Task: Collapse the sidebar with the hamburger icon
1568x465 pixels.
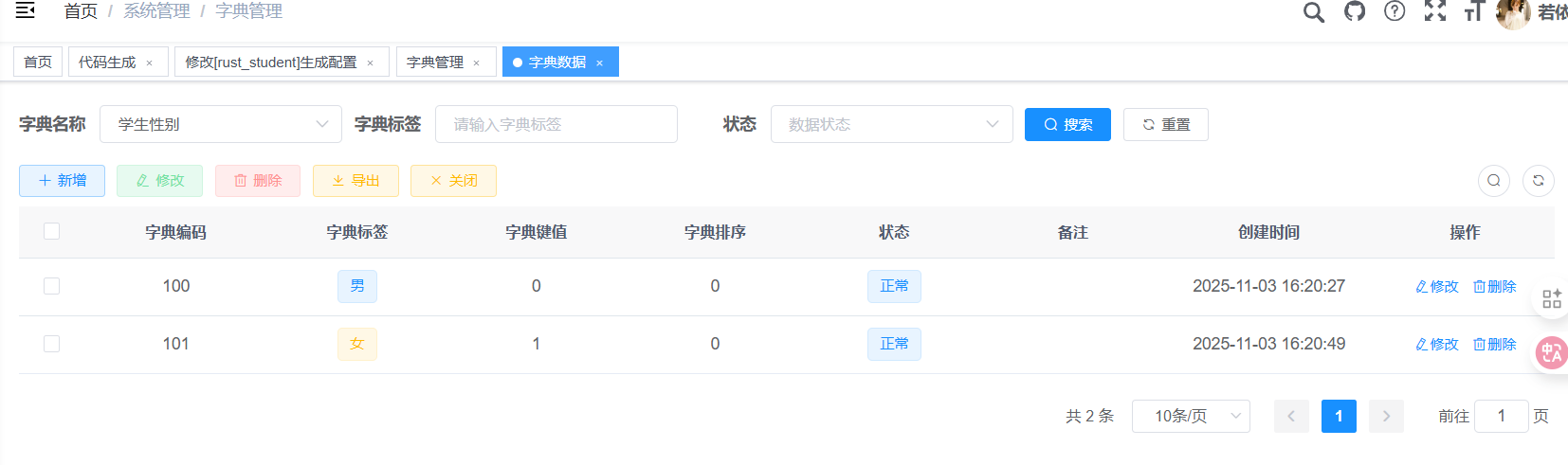Action: [26, 10]
